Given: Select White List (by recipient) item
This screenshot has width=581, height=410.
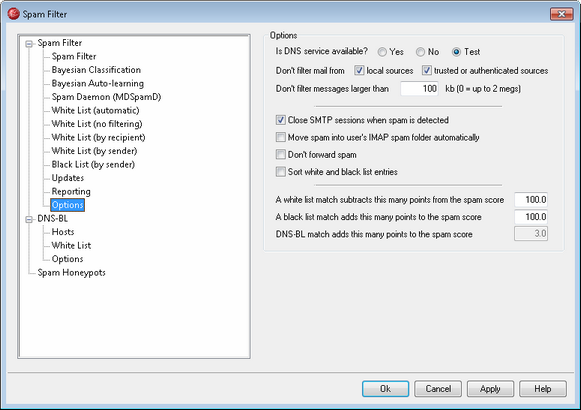Looking at the screenshot, I should (x=98, y=137).
